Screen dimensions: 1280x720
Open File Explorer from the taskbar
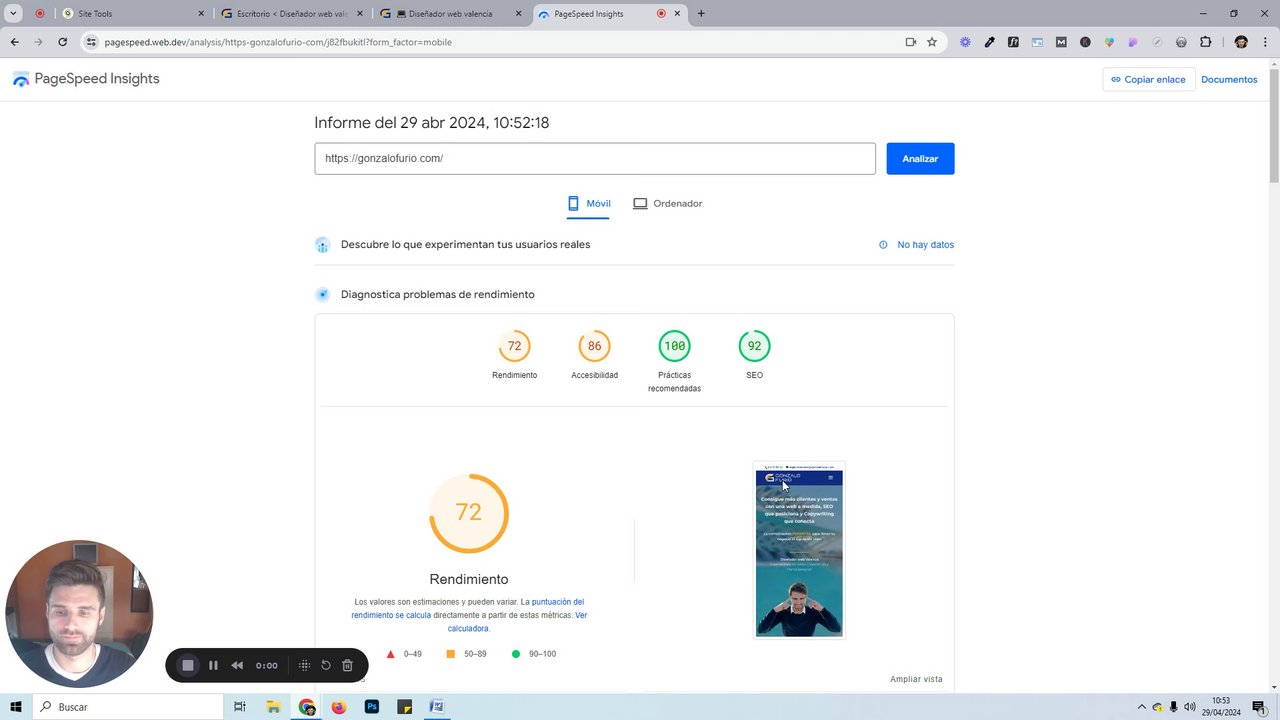pyautogui.click(x=273, y=707)
